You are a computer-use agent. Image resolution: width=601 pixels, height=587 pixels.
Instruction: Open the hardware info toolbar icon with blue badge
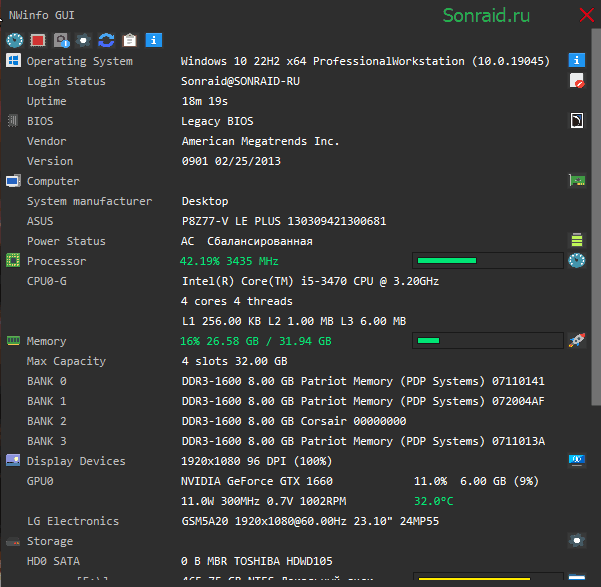click(61, 40)
